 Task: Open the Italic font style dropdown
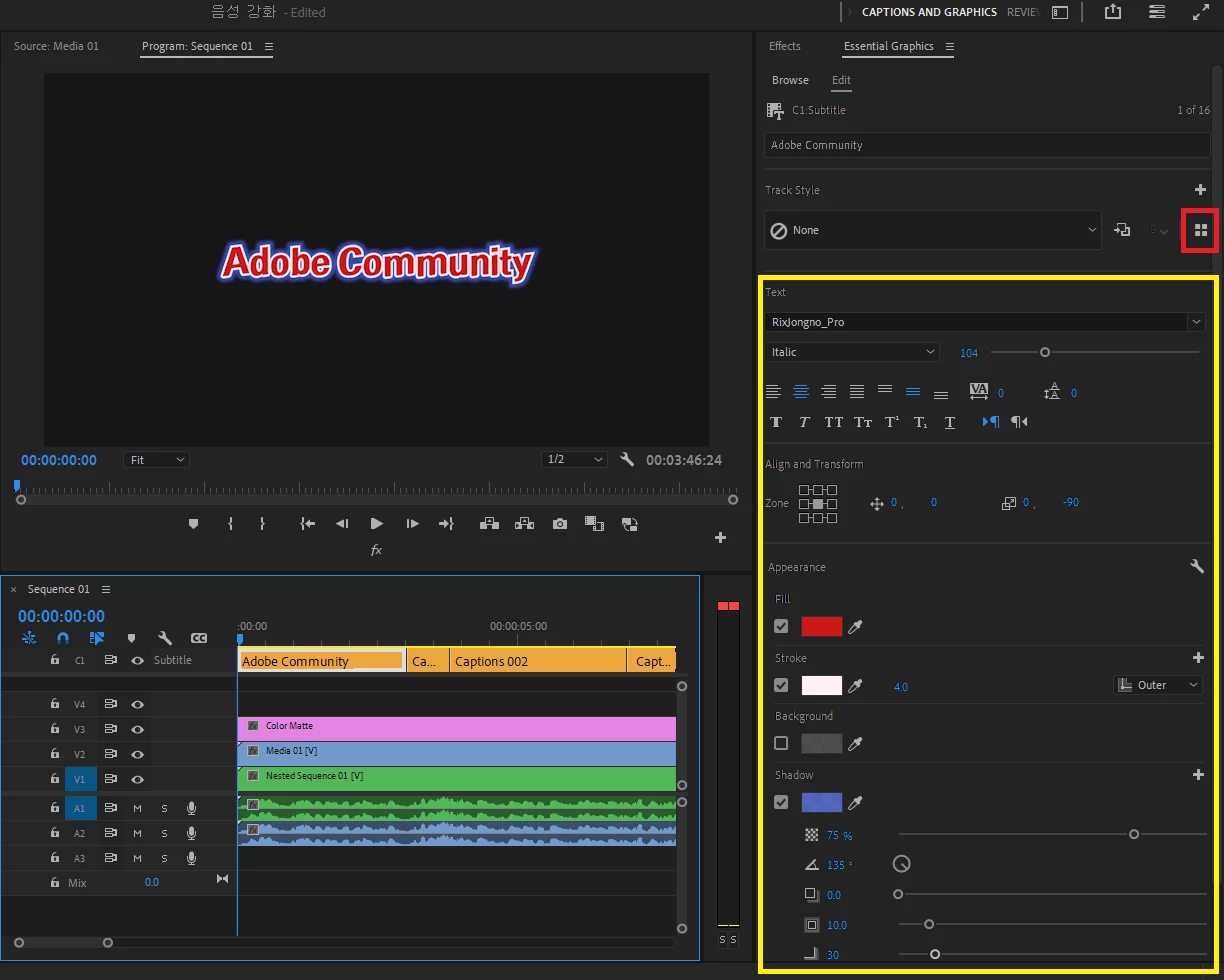[x=853, y=352]
